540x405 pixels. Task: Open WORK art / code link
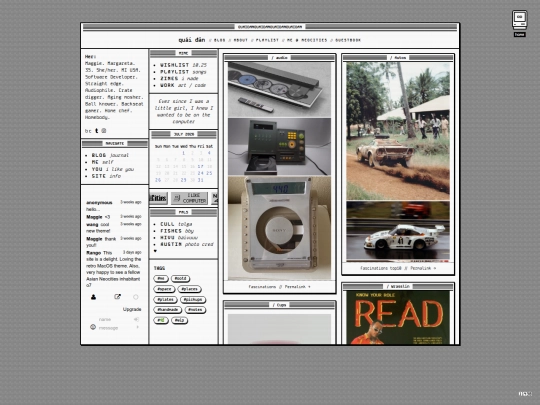(x=183, y=85)
